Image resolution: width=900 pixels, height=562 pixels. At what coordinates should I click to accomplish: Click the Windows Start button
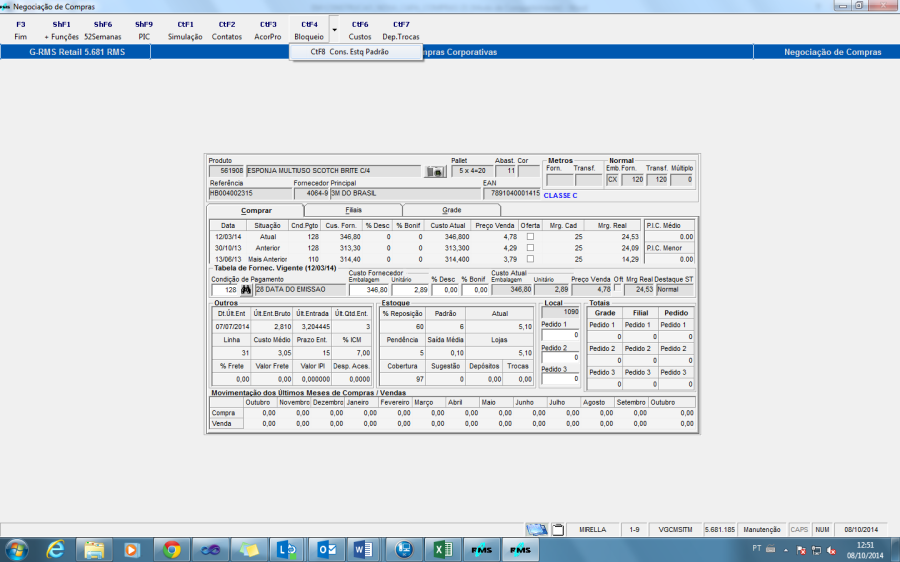pyautogui.click(x=16, y=549)
